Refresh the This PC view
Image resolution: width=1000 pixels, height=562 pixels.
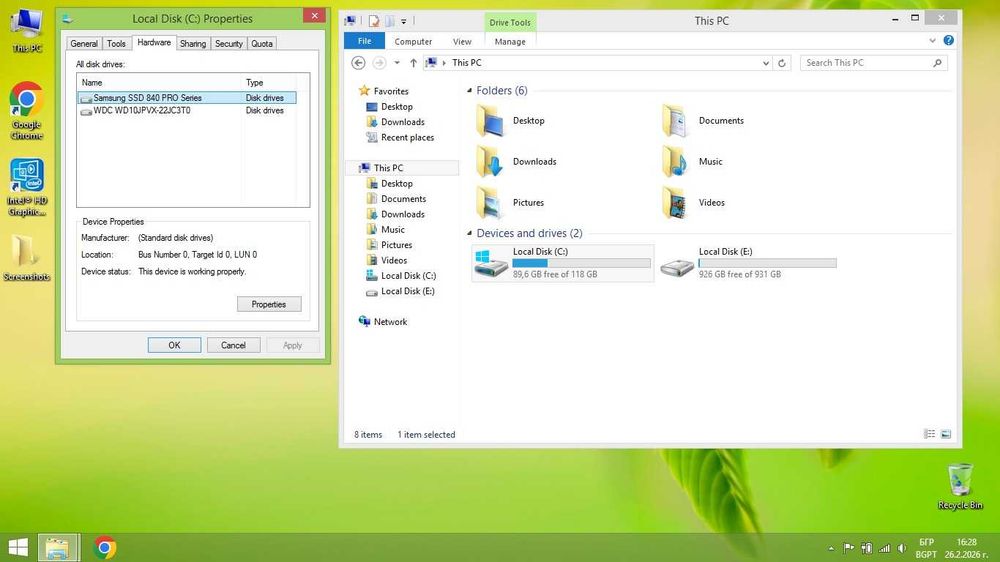click(x=782, y=63)
